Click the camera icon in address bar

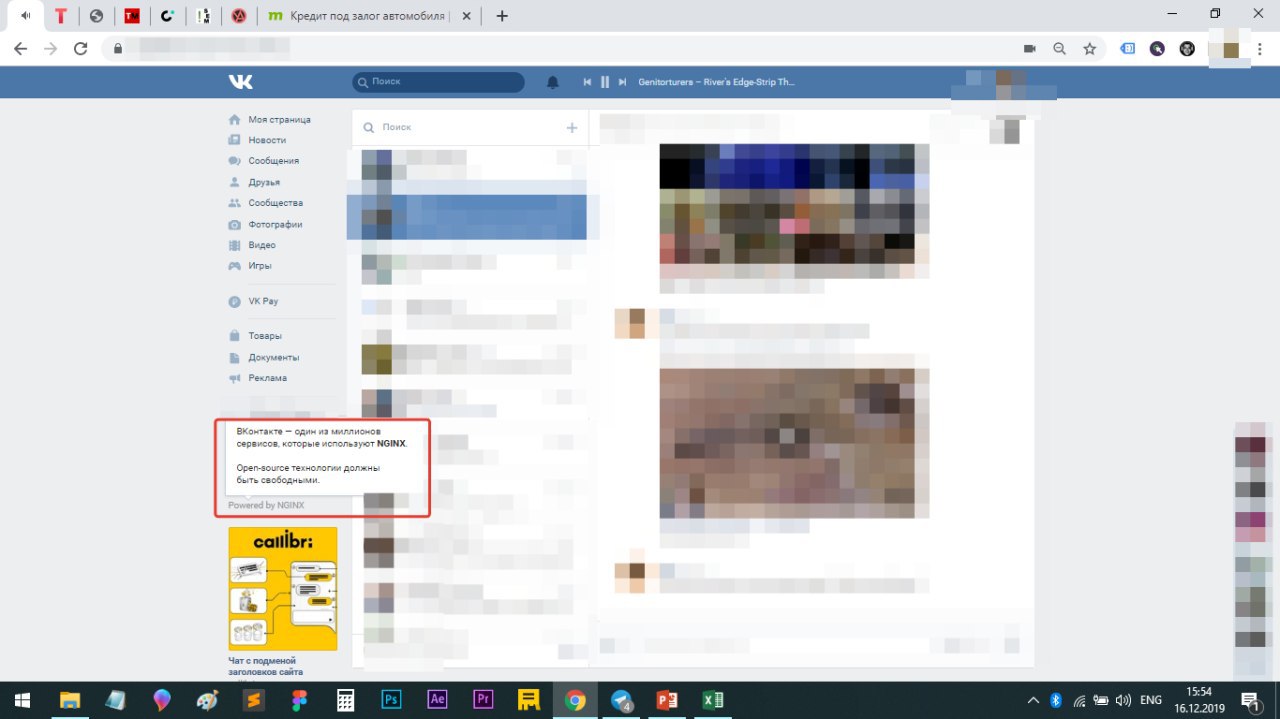click(1030, 48)
